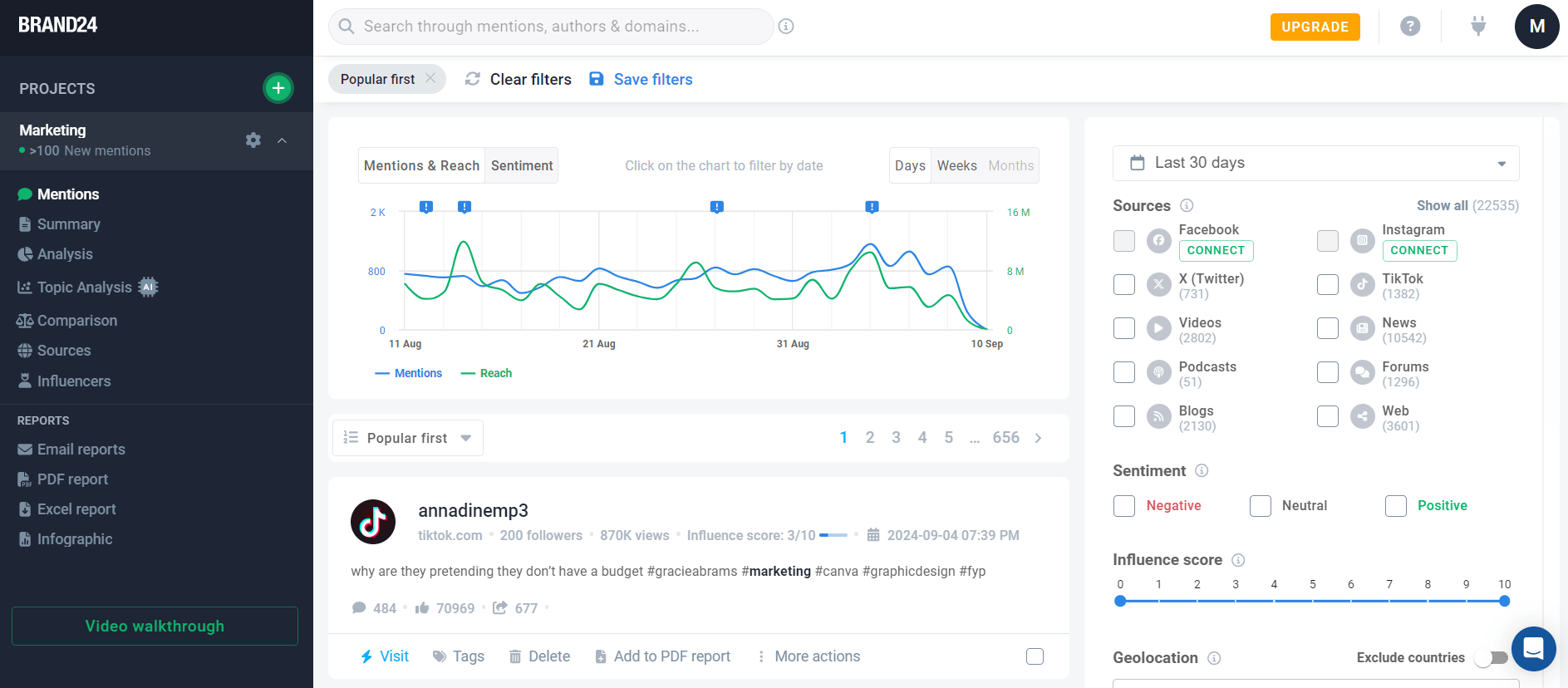Screen dimensions: 1568x688
Task: Go to results page 5
Action: pos(948,437)
